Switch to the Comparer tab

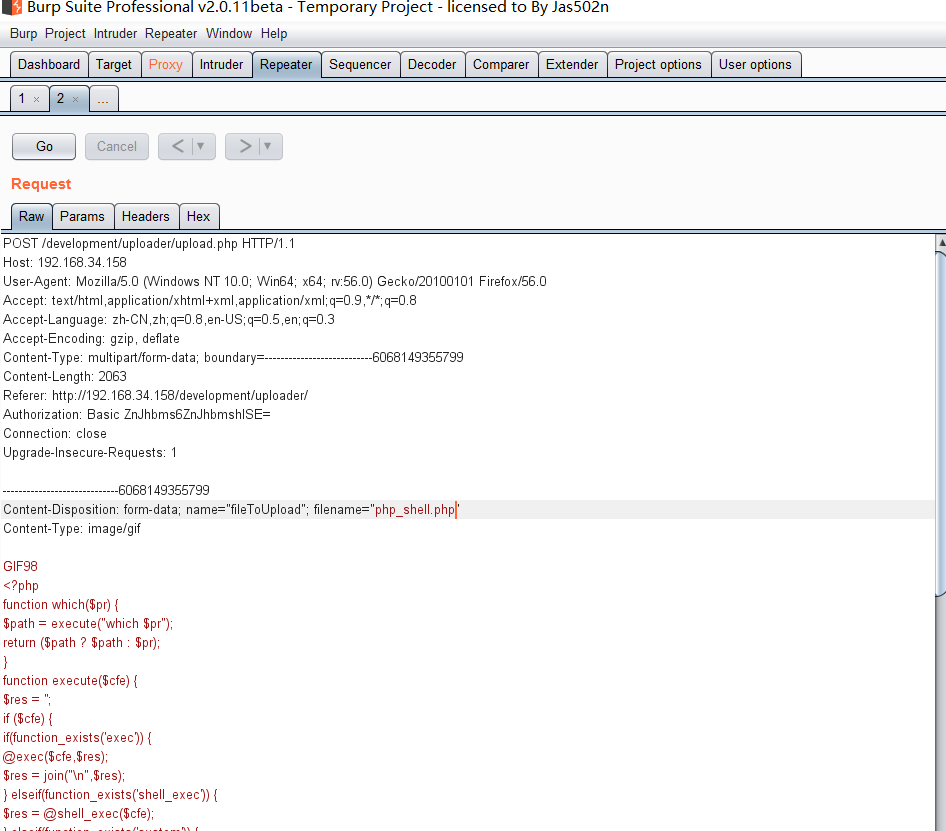tap(501, 65)
